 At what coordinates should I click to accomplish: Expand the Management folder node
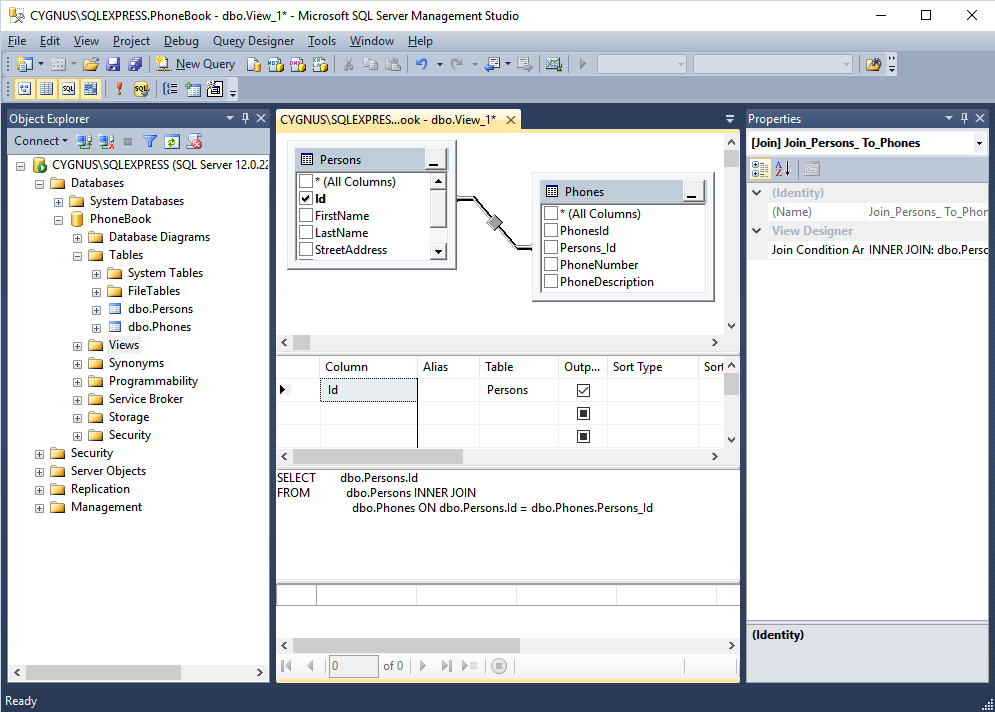(39, 508)
